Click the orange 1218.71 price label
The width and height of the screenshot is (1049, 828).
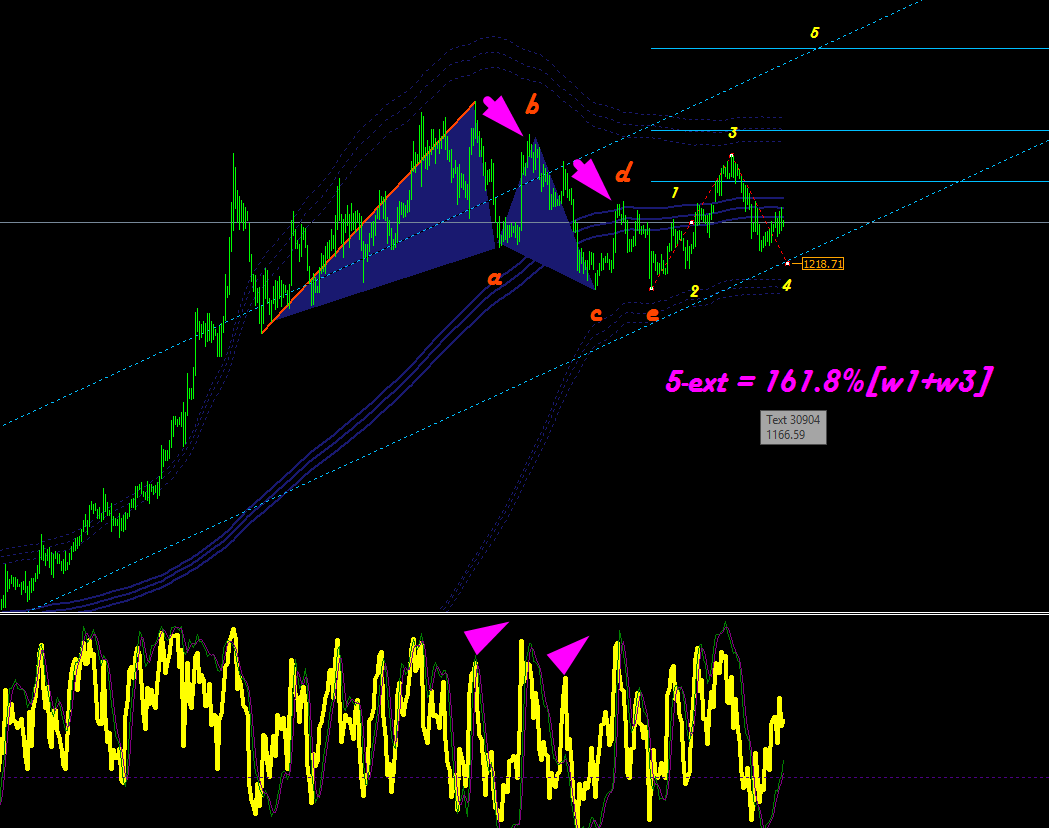(823, 264)
